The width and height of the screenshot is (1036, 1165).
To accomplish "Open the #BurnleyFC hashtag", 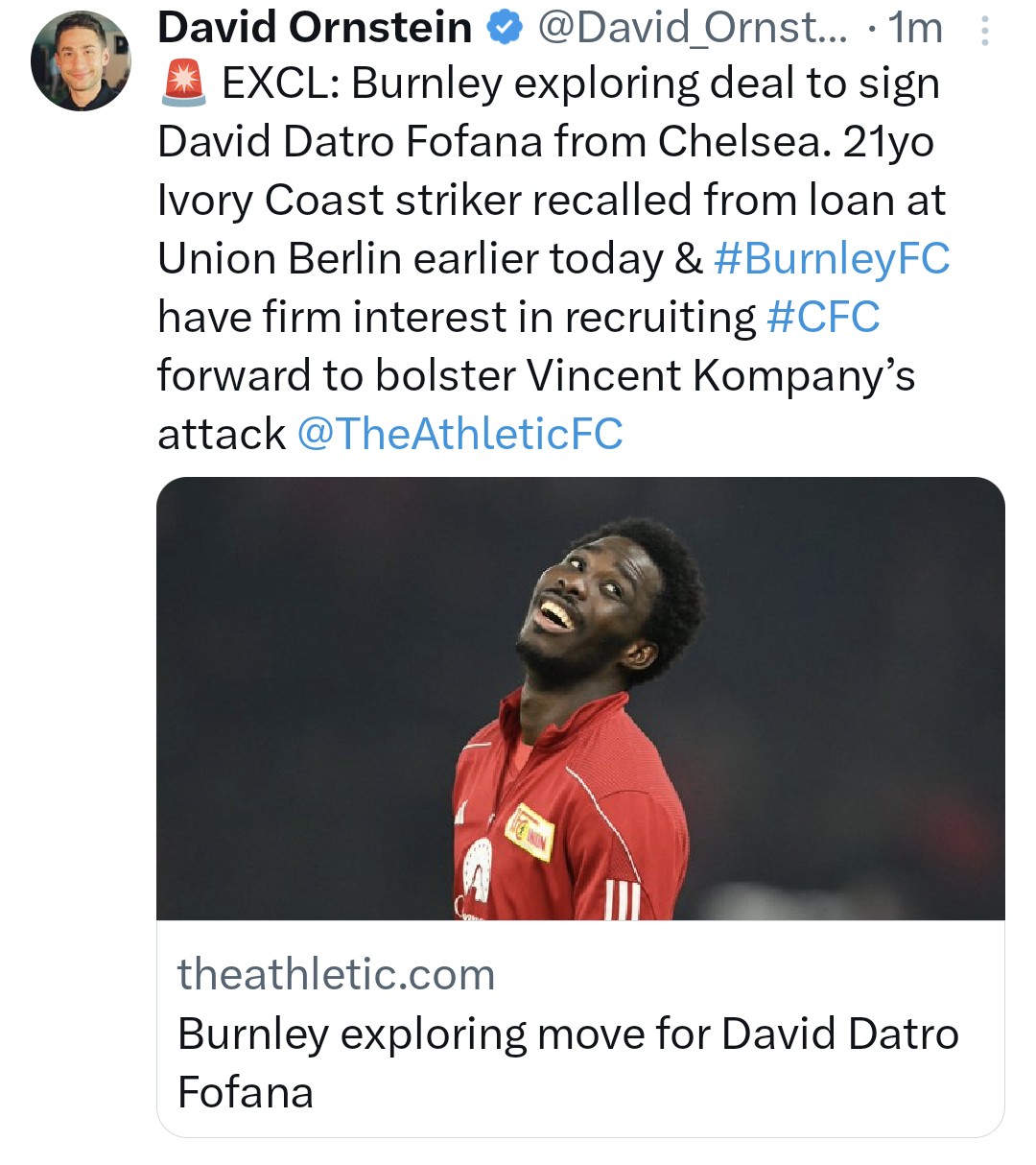I will [x=832, y=259].
